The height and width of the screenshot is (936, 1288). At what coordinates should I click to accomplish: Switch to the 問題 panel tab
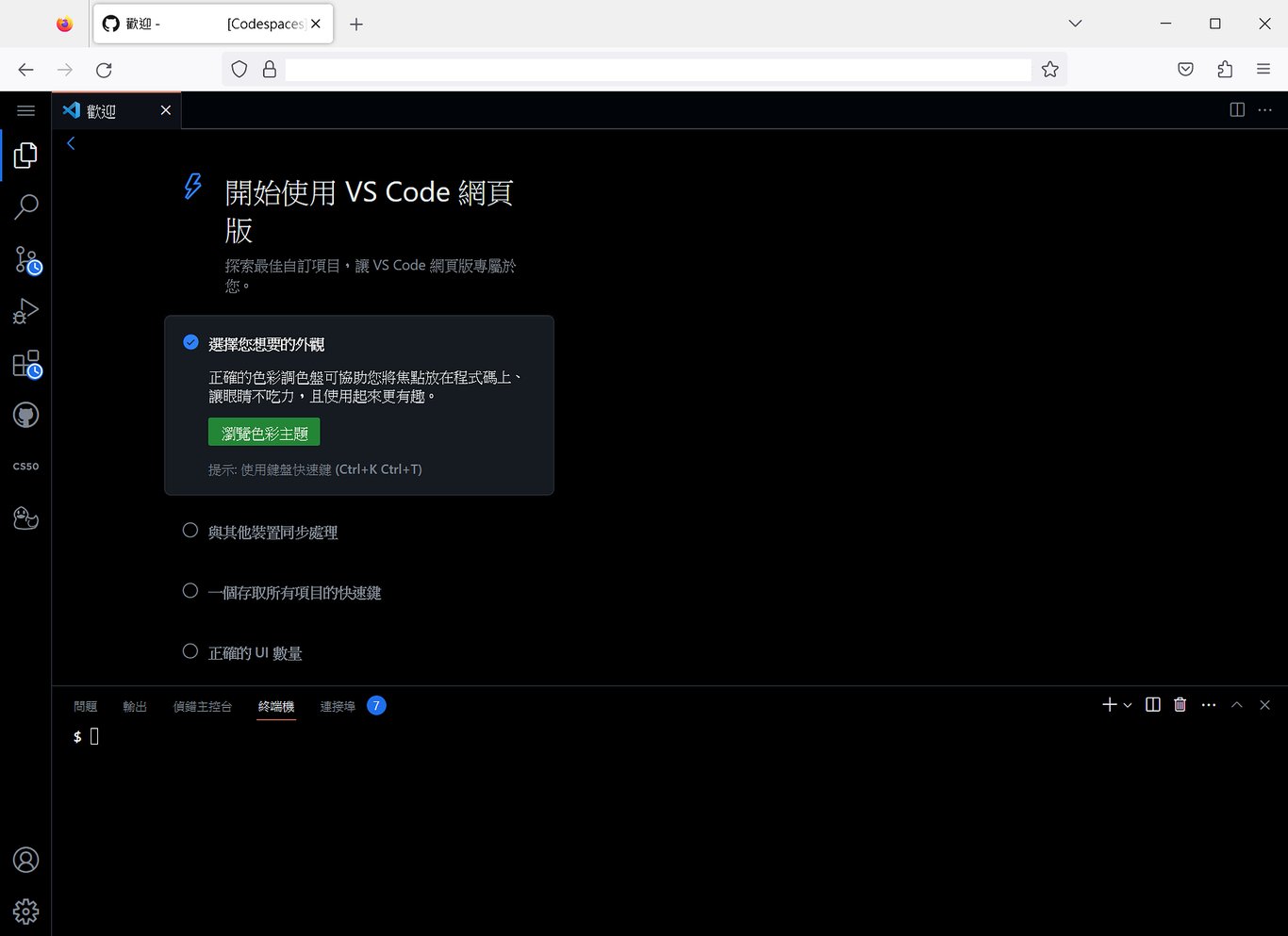[x=86, y=706]
